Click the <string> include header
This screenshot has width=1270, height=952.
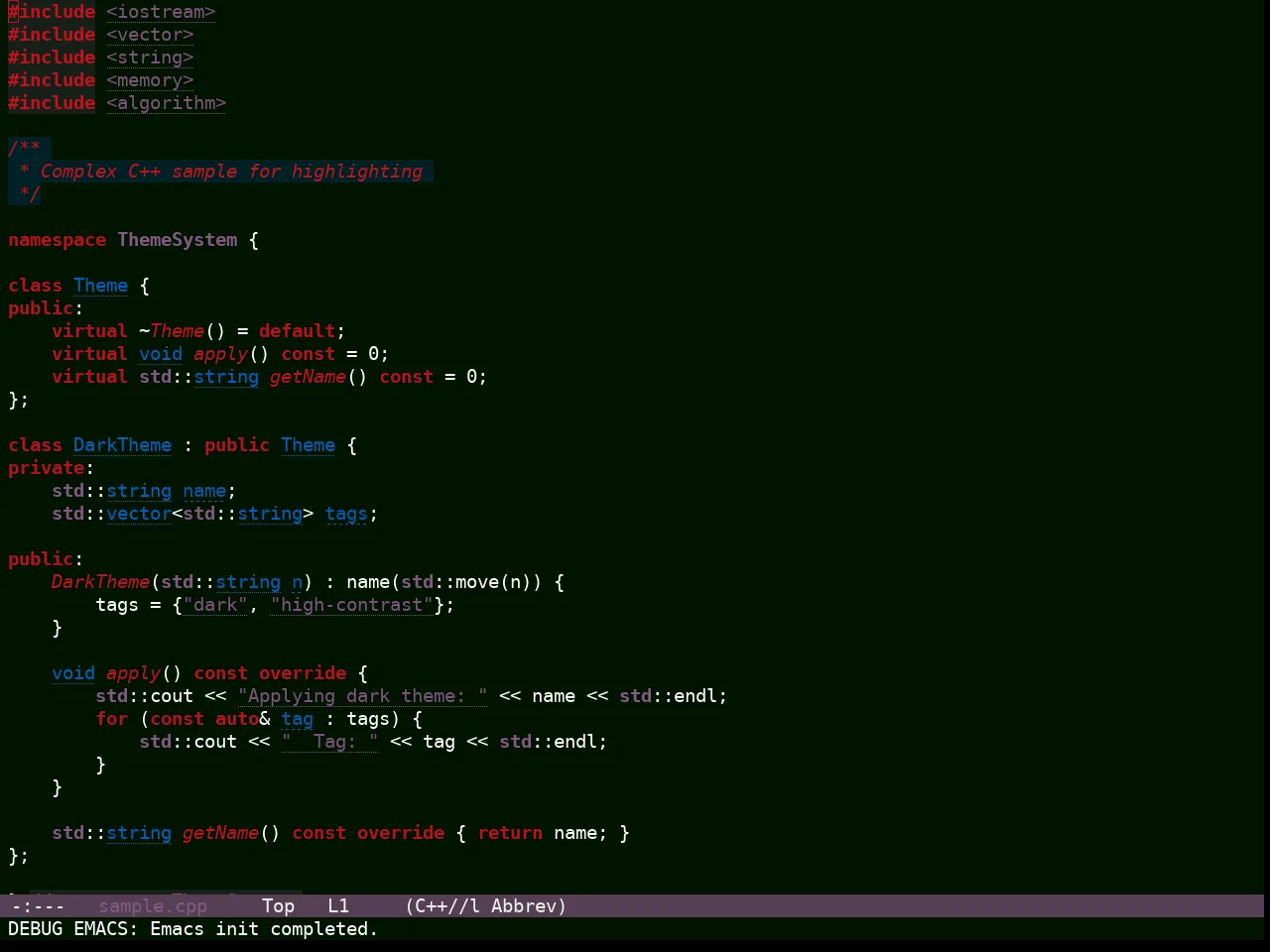[150, 58]
